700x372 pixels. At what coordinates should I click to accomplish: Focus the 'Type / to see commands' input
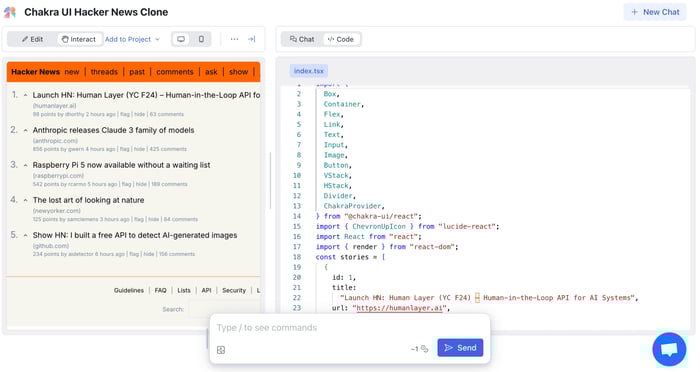(350, 328)
